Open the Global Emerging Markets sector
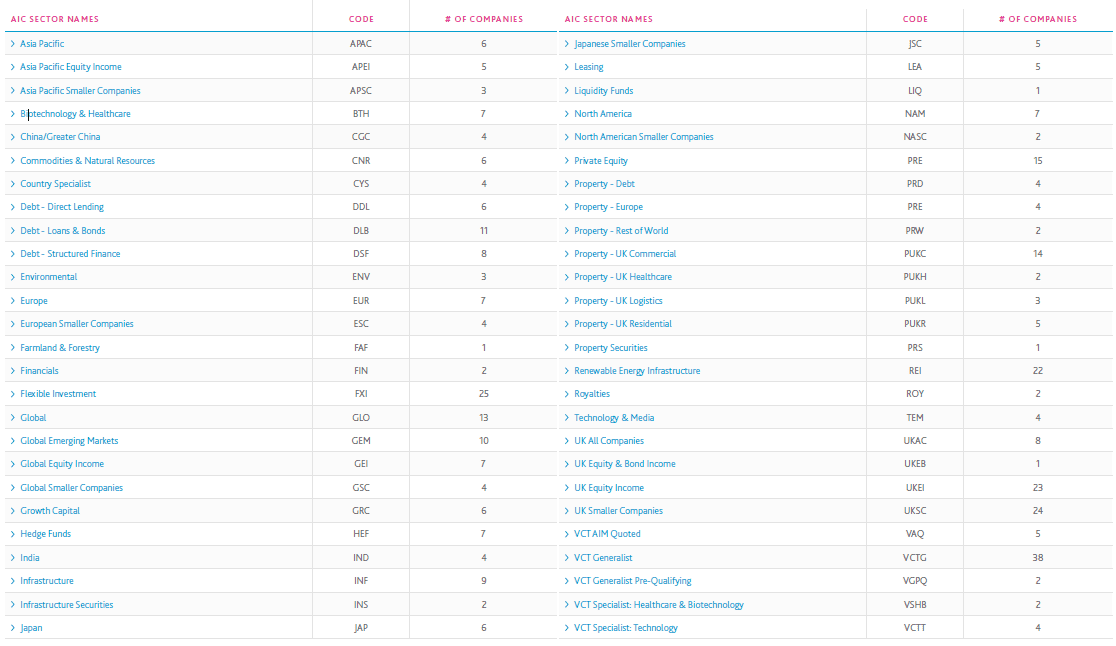The height and width of the screenshot is (646, 1116). 69,441
